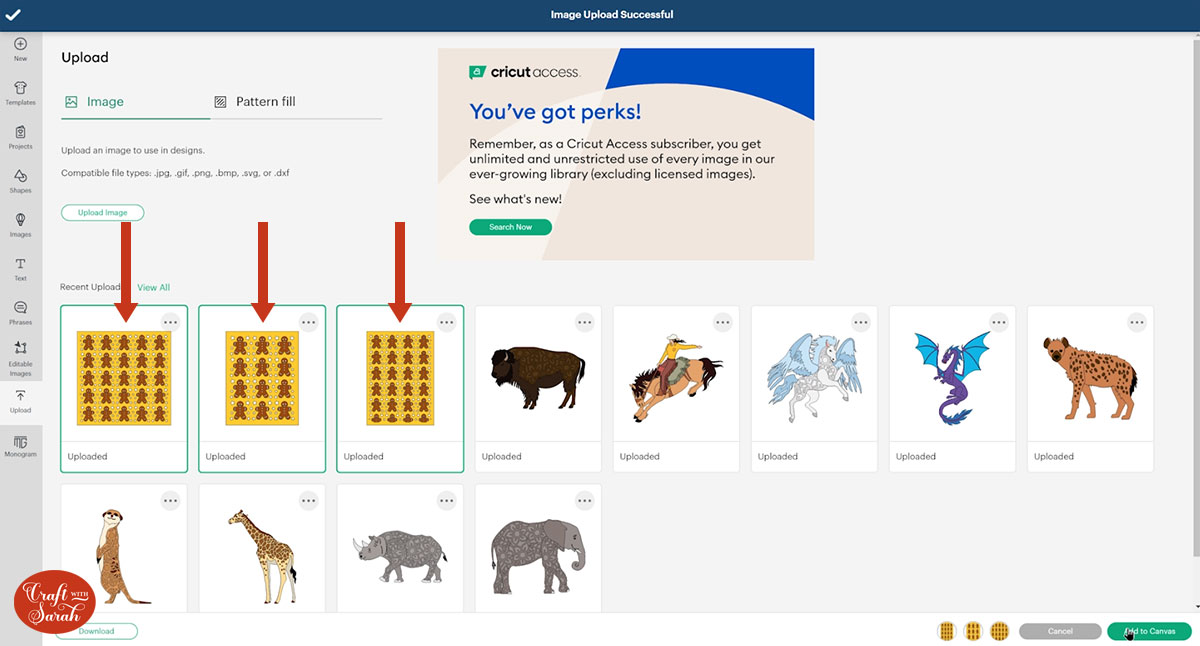Screen dimensions: 1200x646
Task: Open the Monogram tool
Action: (x=20, y=446)
